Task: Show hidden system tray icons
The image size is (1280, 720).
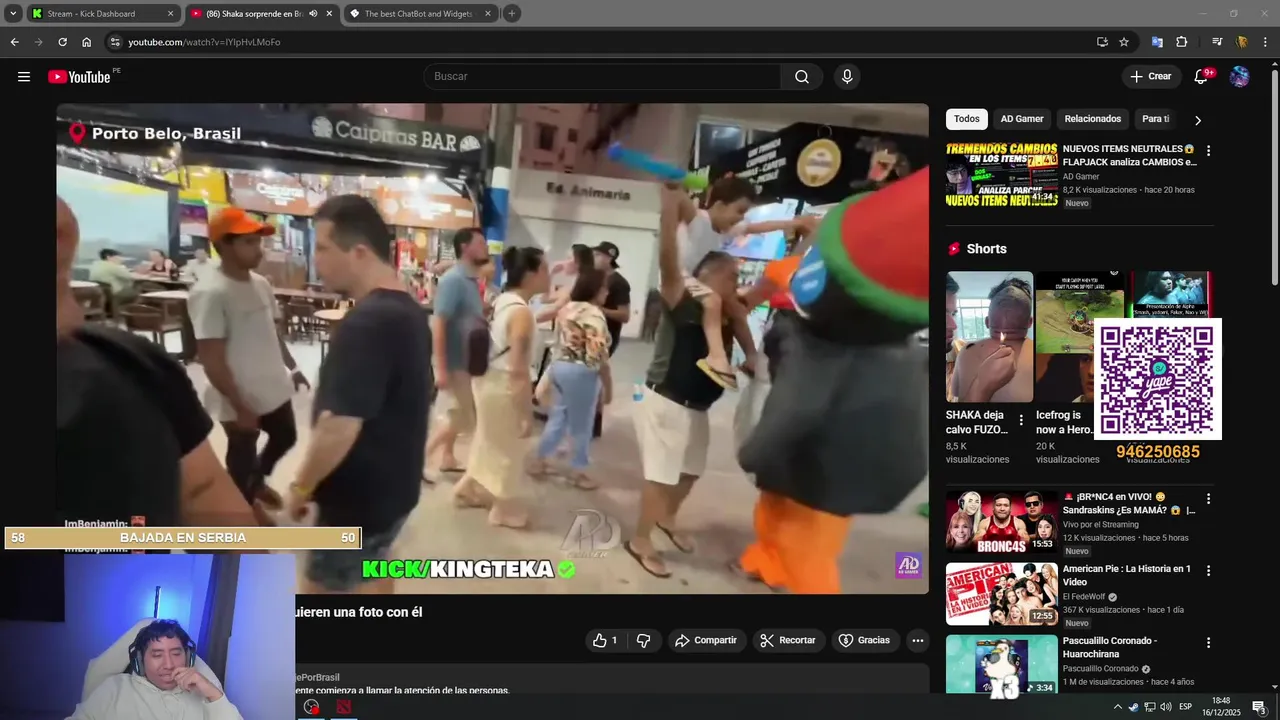Action: (x=1118, y=707)
